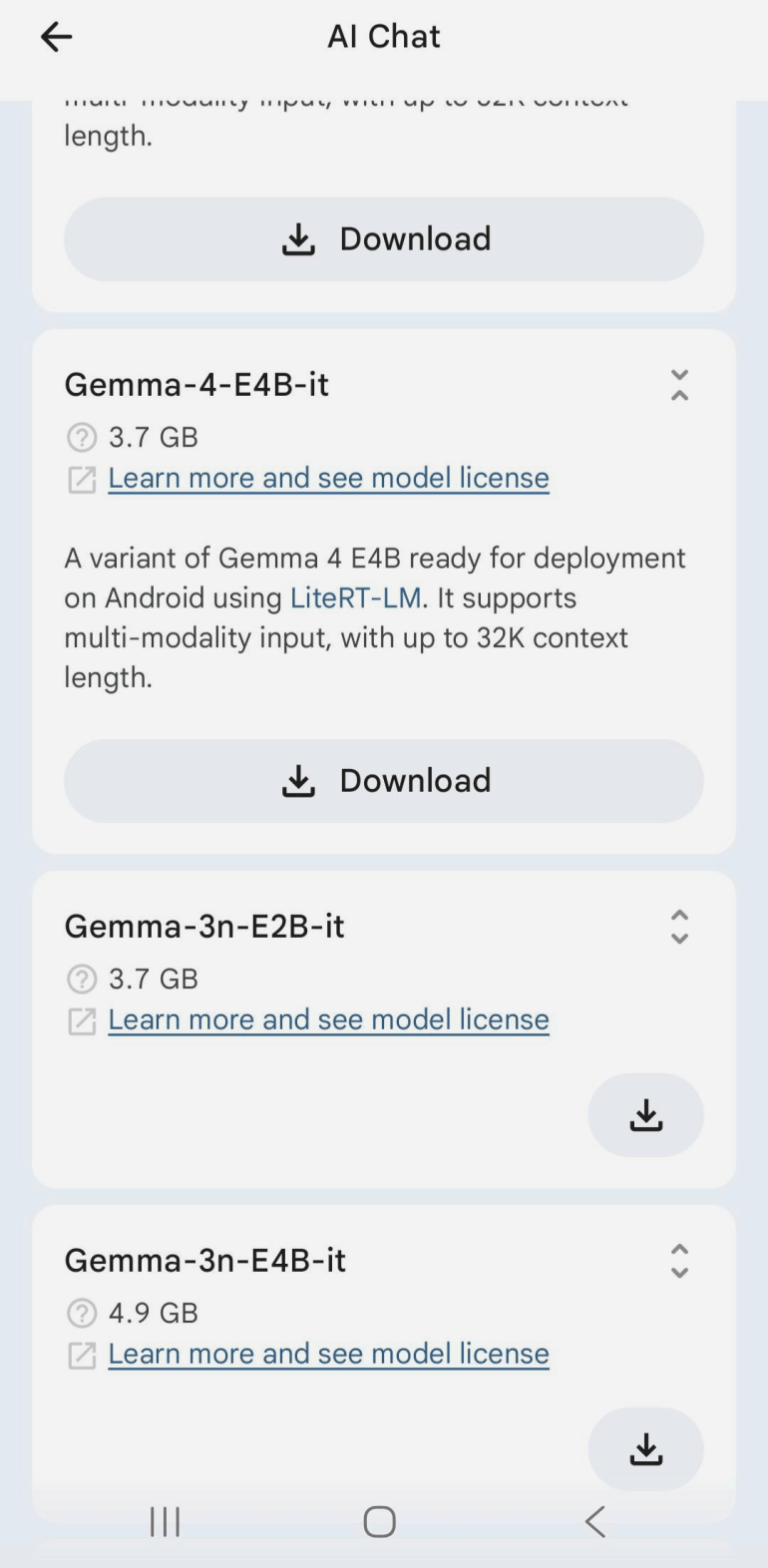Viewport: 768px width, 1568px height.
Task: Open Android recent apps from navigation bar
Action: [165, 1521]
